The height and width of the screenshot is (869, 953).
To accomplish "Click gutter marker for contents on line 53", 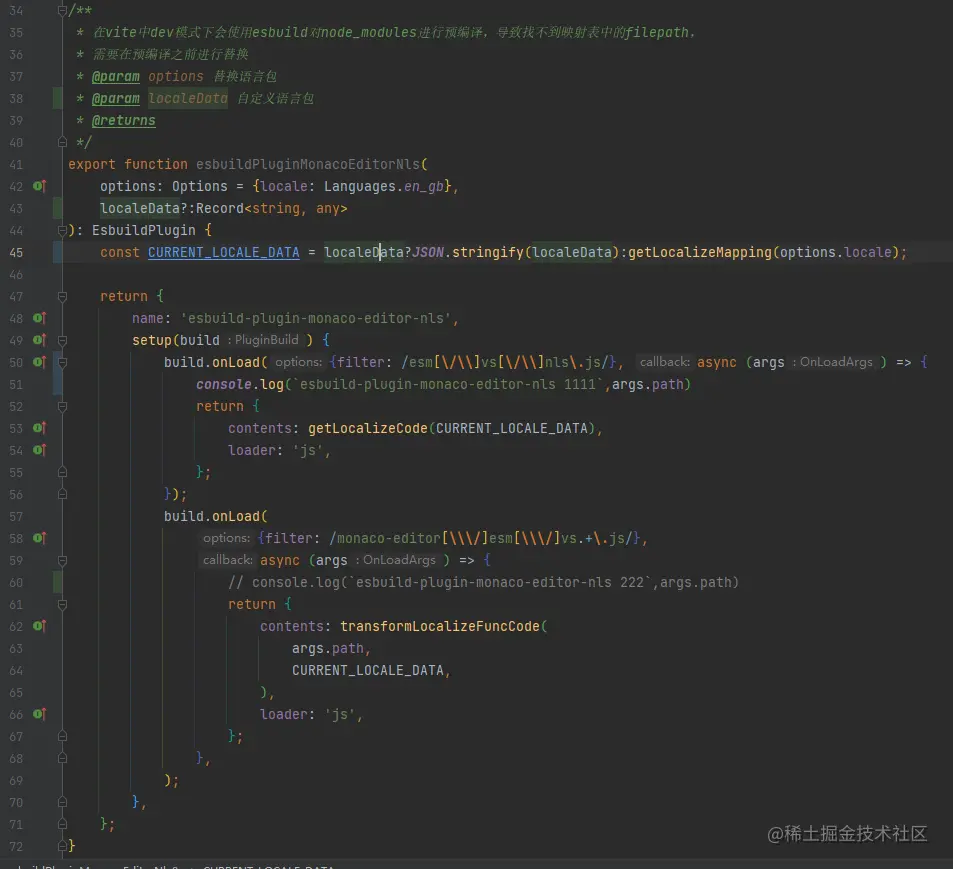I will pyautogui.click(x=40, y=428).
